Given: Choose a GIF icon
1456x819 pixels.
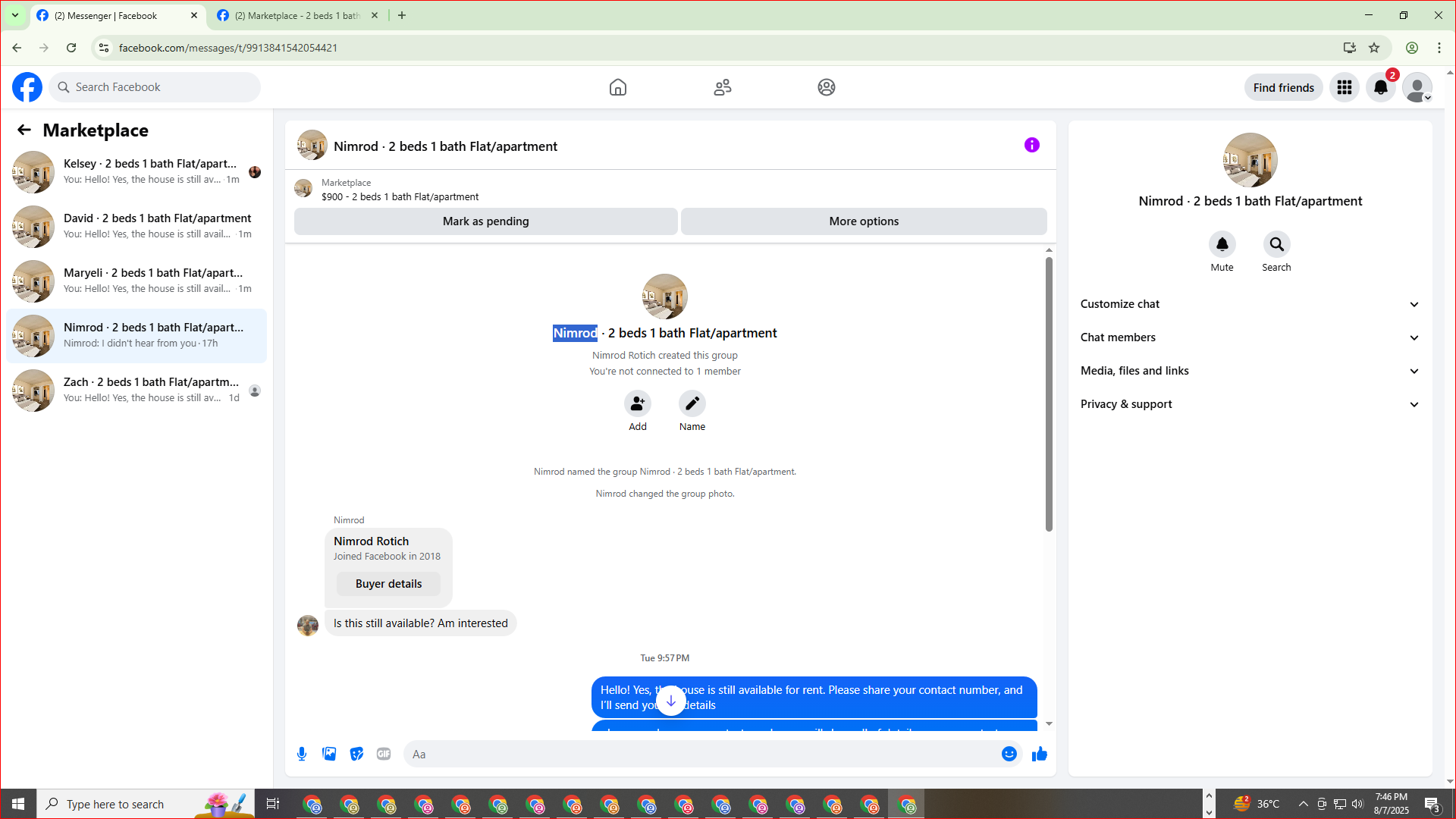Looking at the screenshot, I should [x=384, y=754].
